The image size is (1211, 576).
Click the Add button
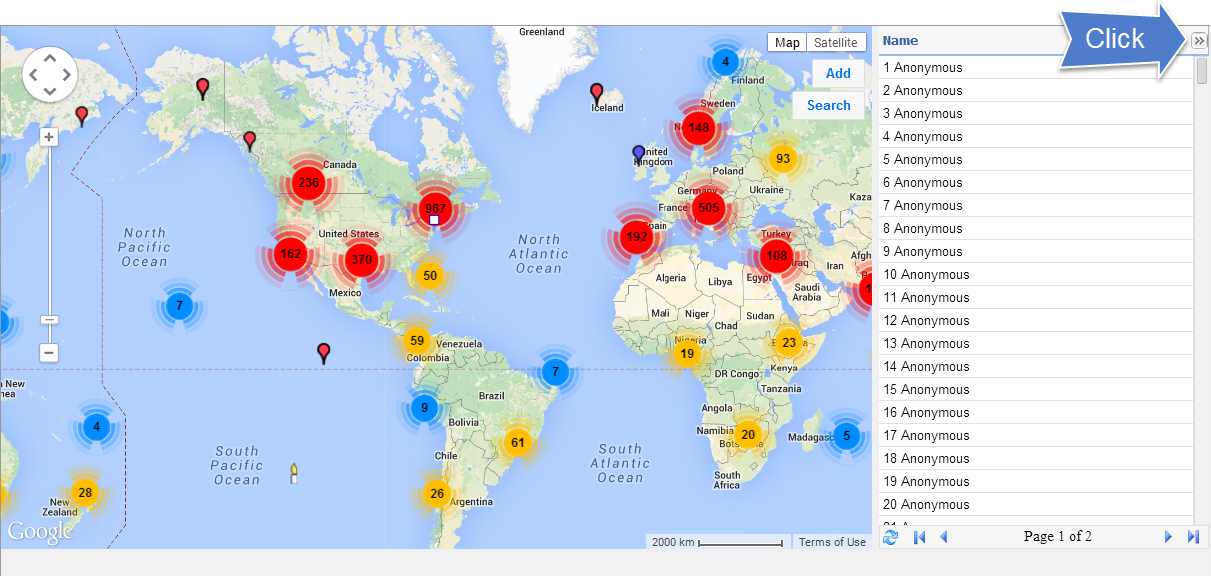838,73
